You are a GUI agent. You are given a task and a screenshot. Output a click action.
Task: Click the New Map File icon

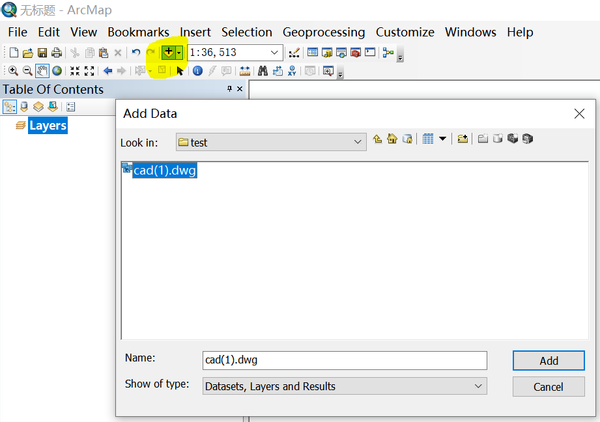point(13,52)
